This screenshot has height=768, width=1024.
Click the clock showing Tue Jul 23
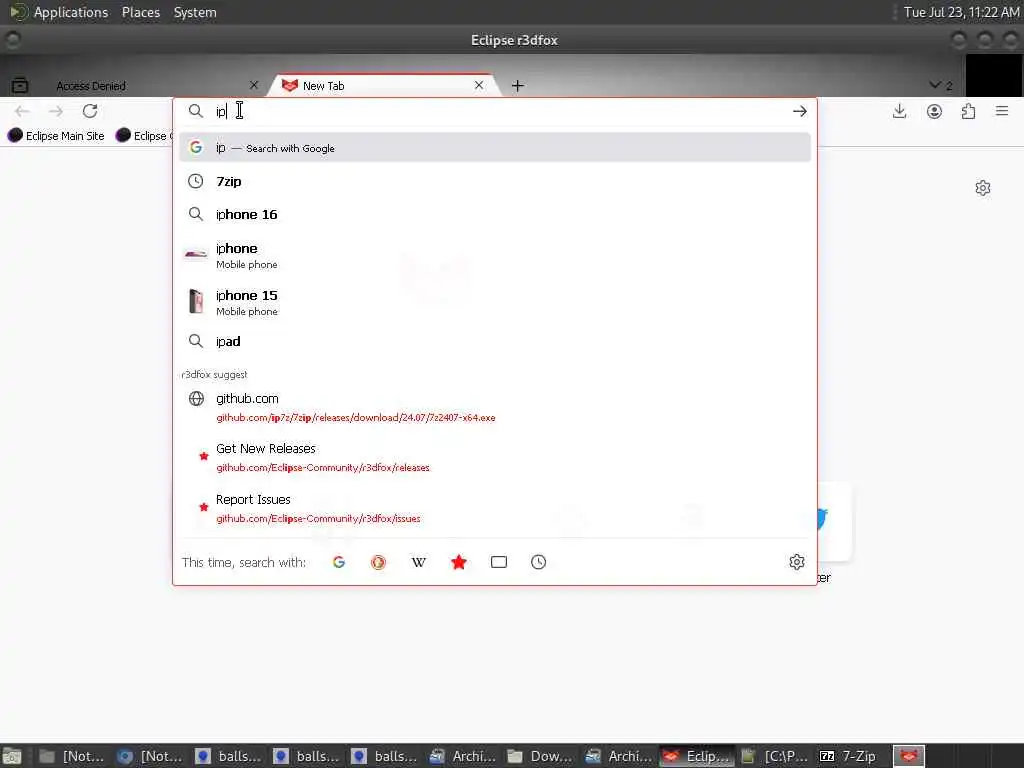click(961, 12)
